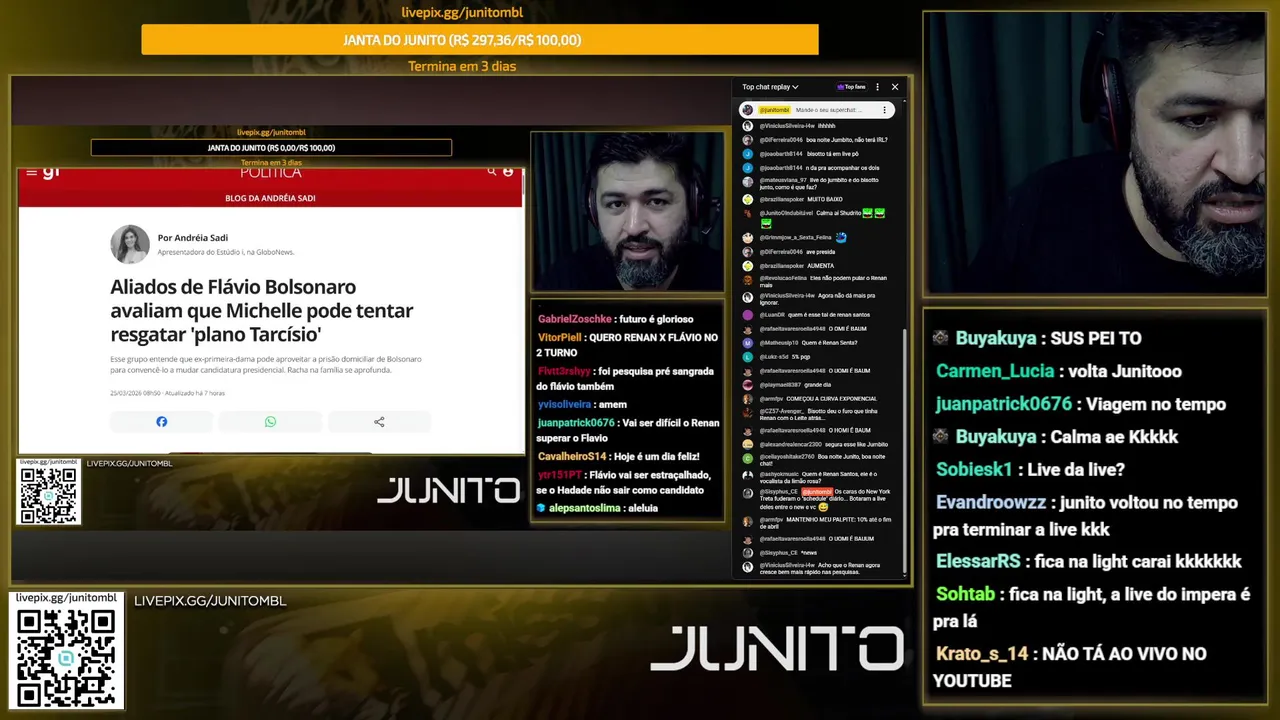Share the article on Facebook
The height and width of the screenshot is (720, 1280).
(x=161, y=422)
